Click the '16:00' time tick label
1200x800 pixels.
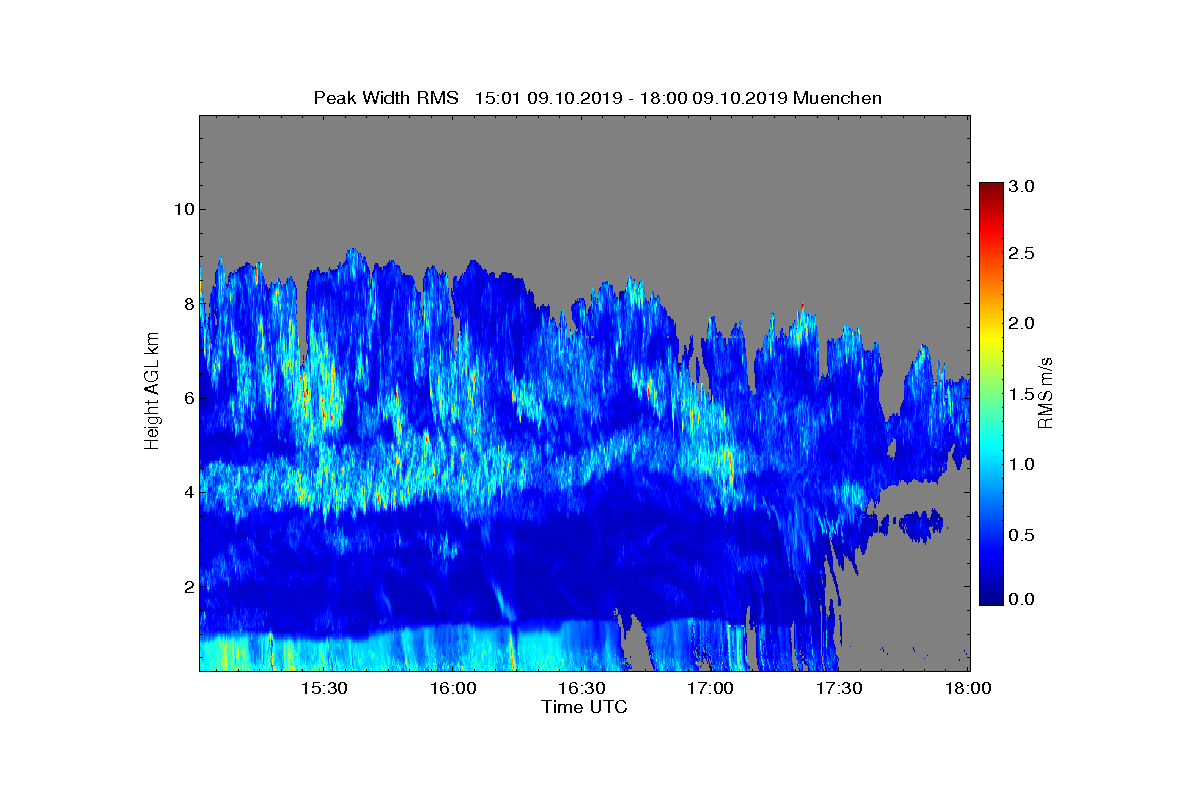pyautogui.click(x=453, y=688)
